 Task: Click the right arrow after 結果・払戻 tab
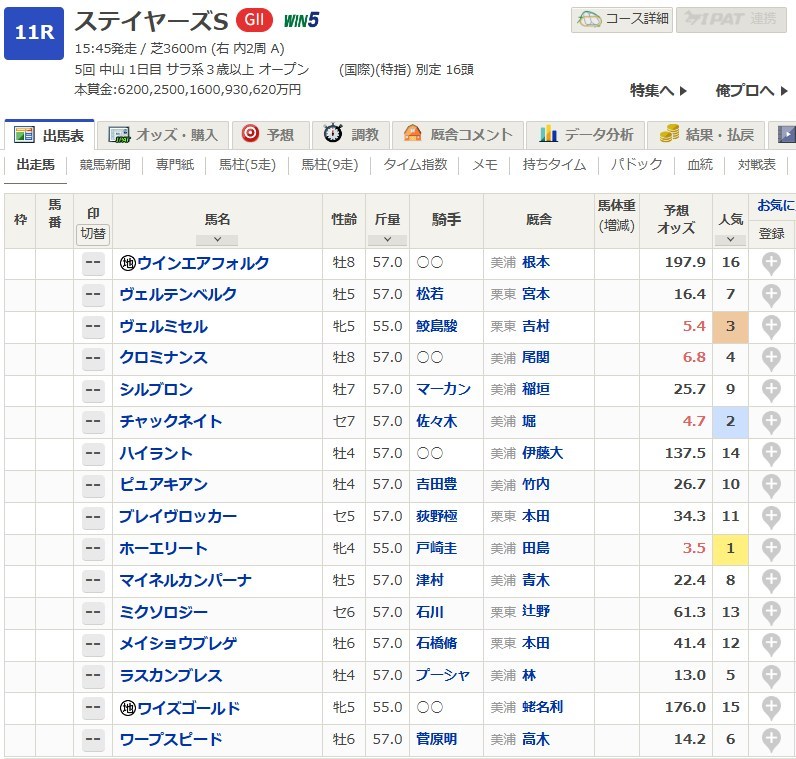coord(785,134)
